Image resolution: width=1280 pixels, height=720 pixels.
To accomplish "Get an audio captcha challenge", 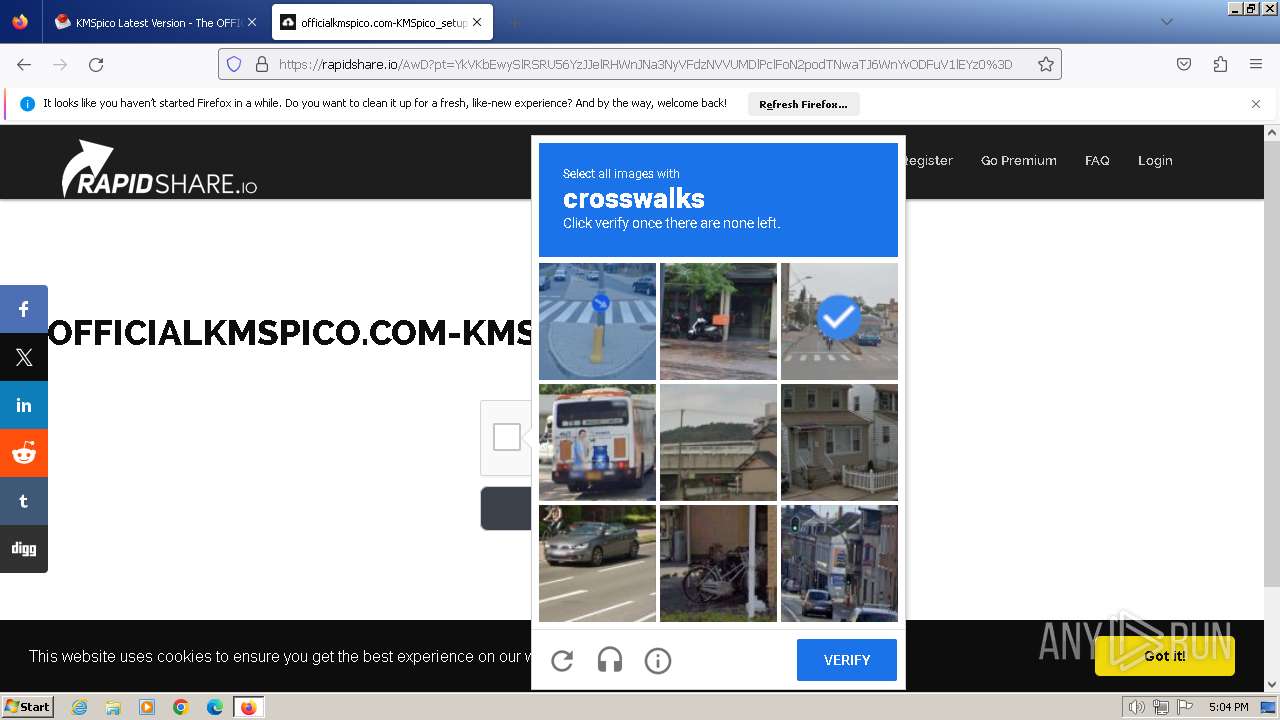I will (610, 660).
